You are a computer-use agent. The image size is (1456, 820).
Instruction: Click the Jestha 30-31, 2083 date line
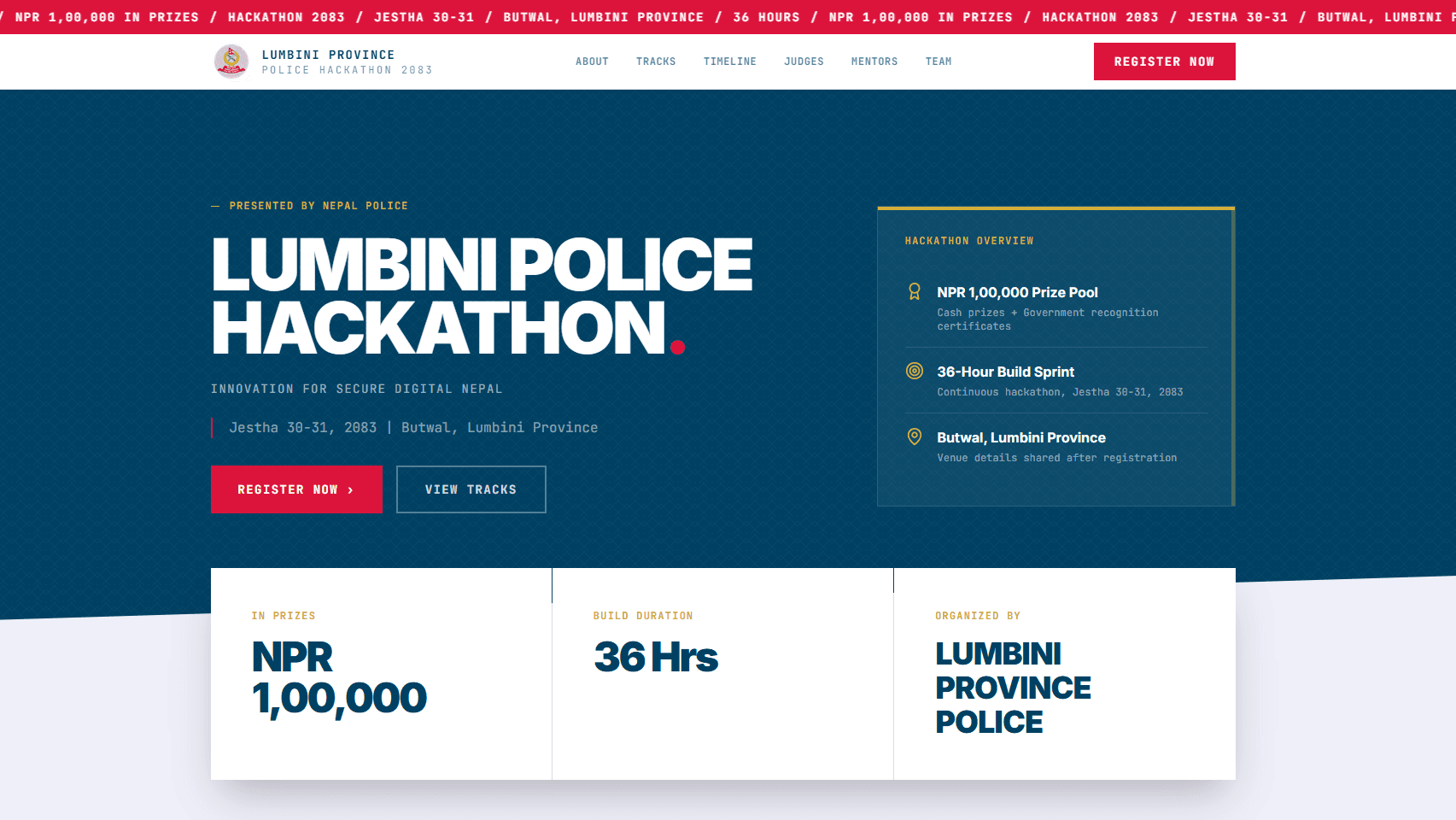point(413,427)
